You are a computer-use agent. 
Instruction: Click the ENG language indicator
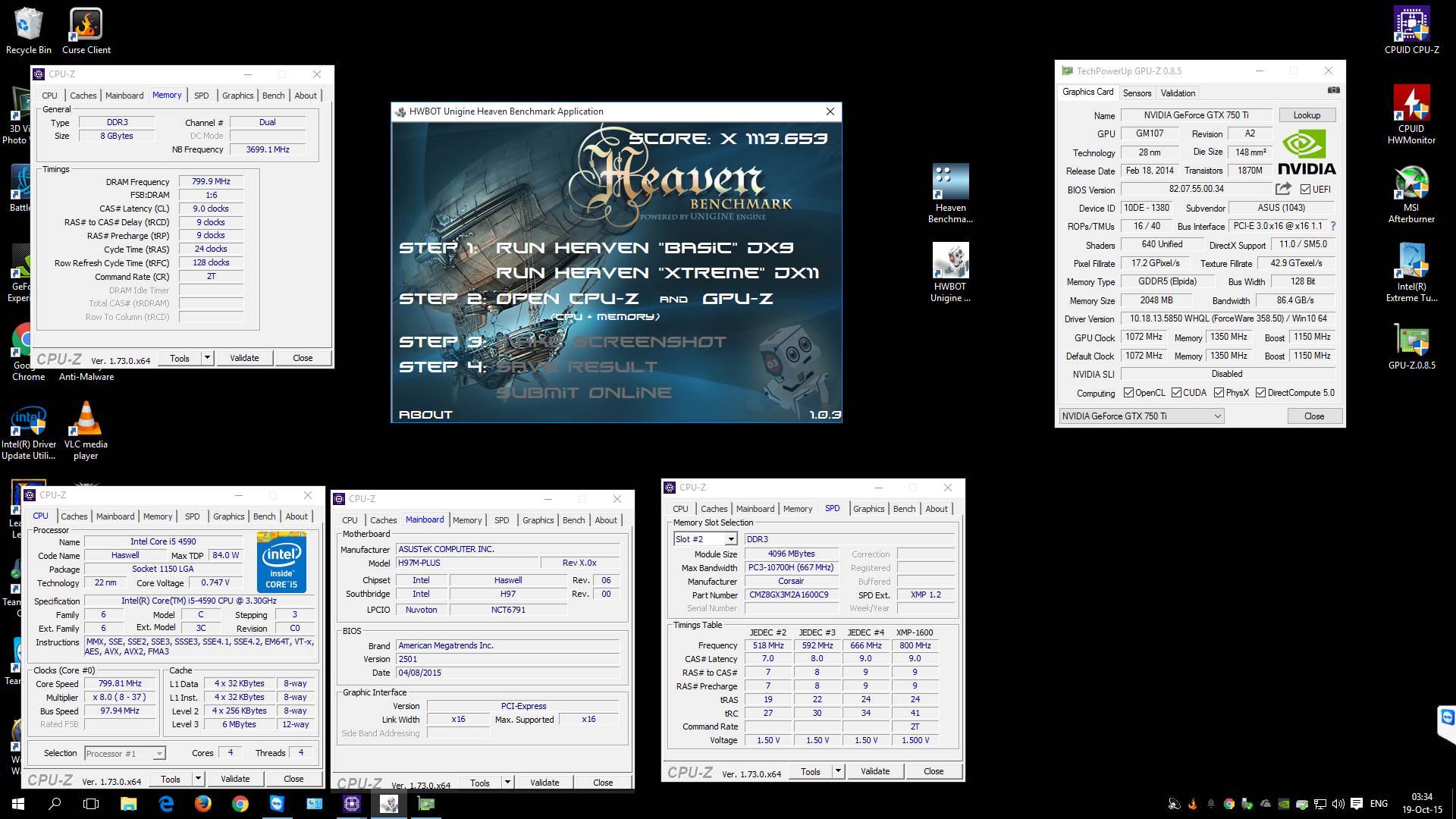point(1379,804)
